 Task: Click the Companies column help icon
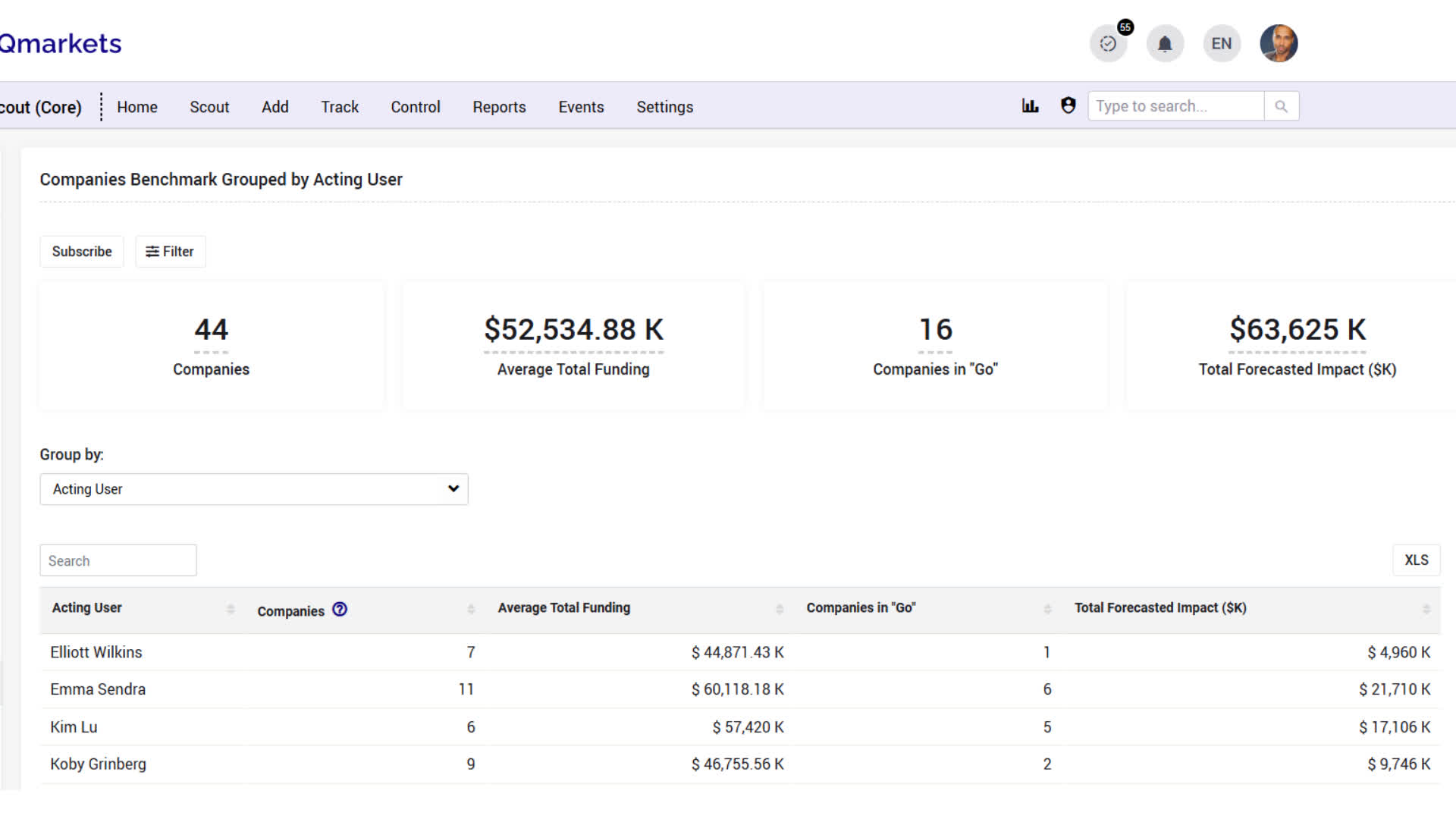click(x=340, y=610)
